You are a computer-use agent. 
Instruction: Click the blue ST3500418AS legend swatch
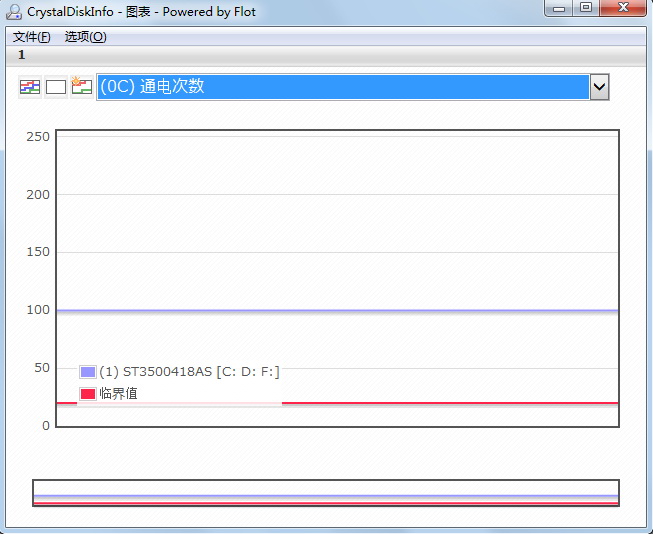87,372
